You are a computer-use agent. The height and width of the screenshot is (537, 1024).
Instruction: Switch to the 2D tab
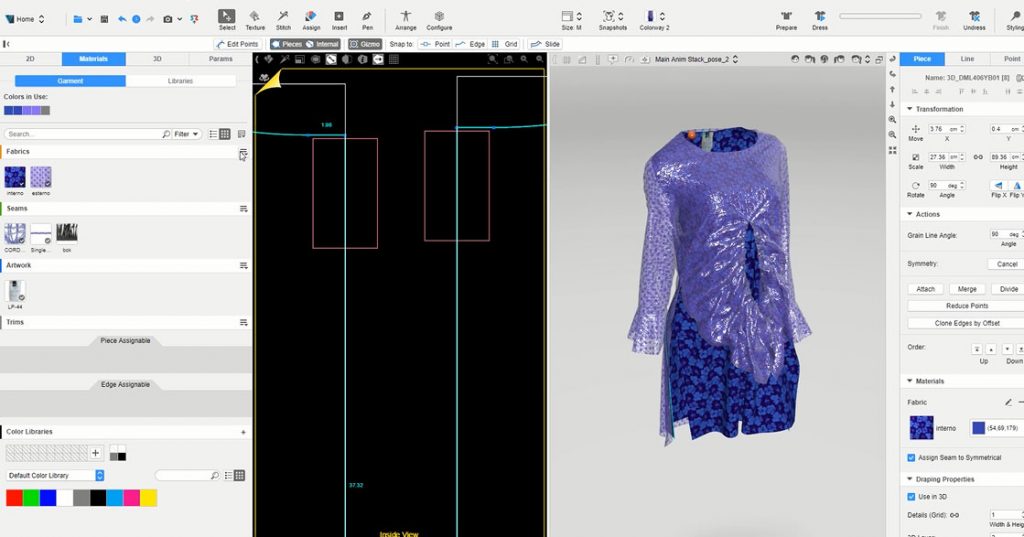click(31, 59)
